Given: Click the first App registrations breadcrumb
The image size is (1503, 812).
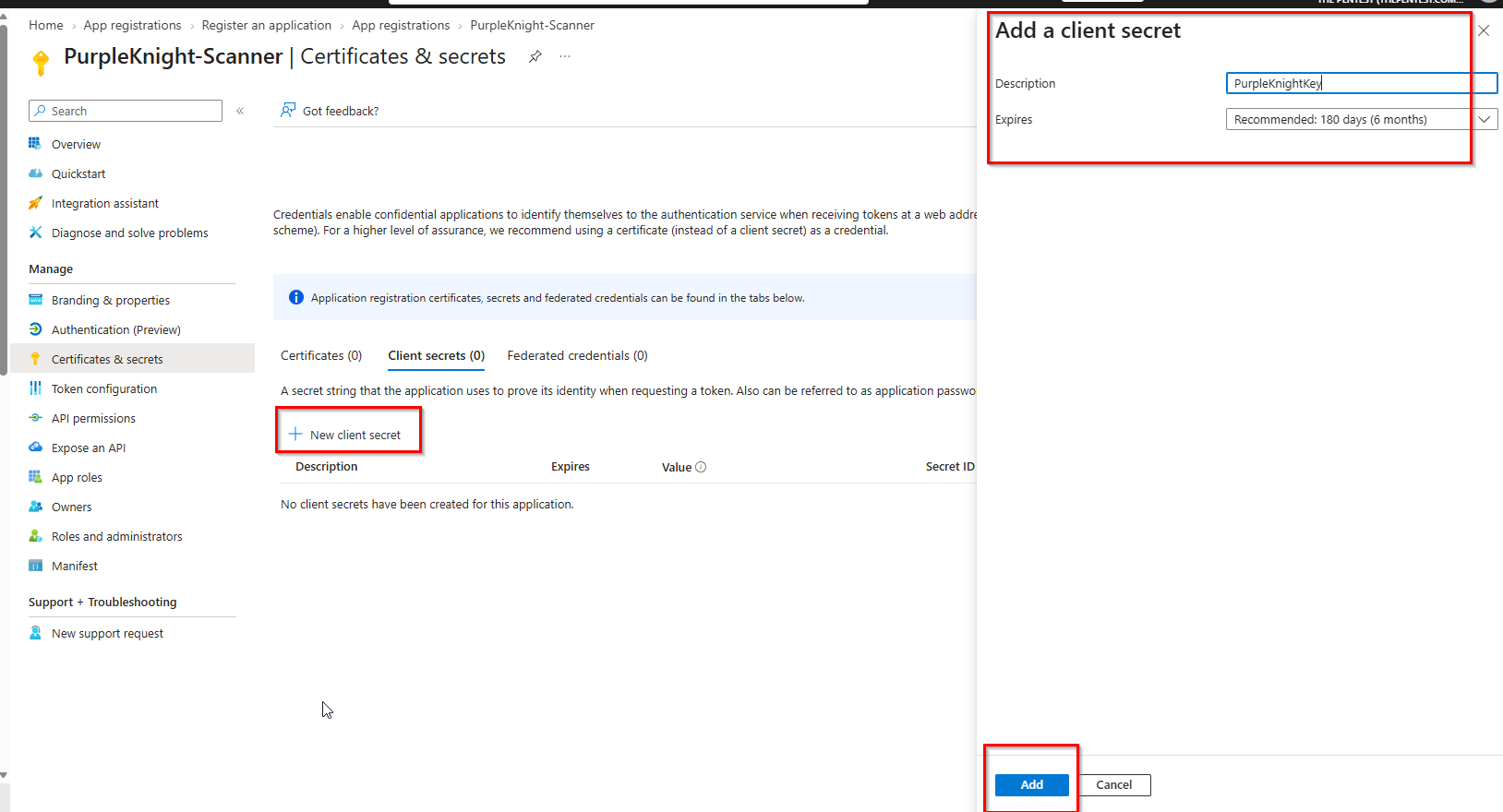Looking at the screenshot, I should pos(132,25).
